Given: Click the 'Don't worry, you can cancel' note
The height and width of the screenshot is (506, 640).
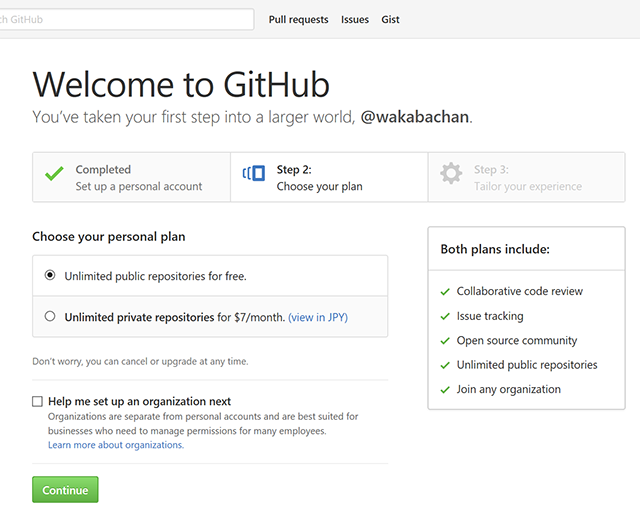Looking at the screenshot, I should [x=140, y=362].
